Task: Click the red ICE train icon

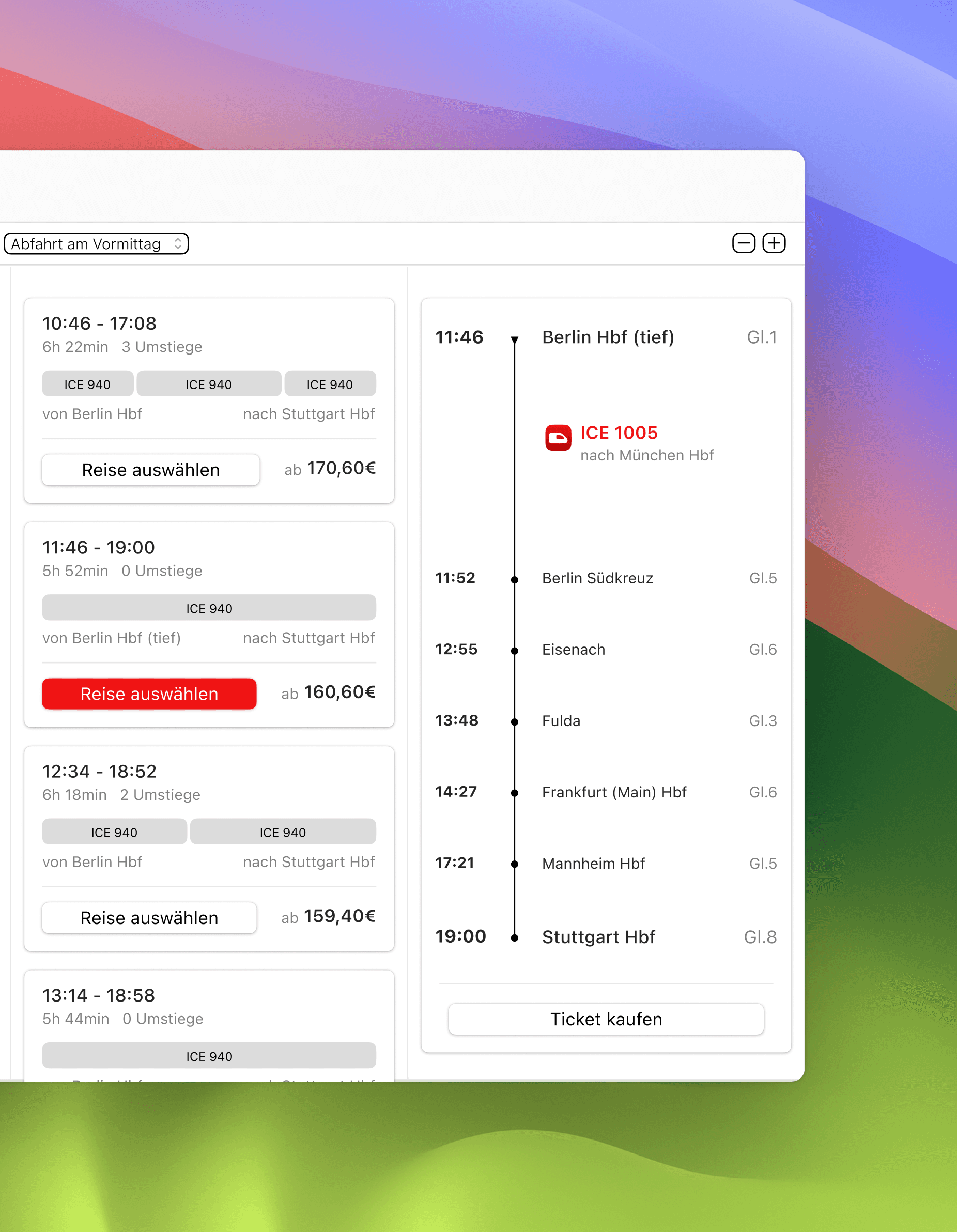Action: [558, 438]
